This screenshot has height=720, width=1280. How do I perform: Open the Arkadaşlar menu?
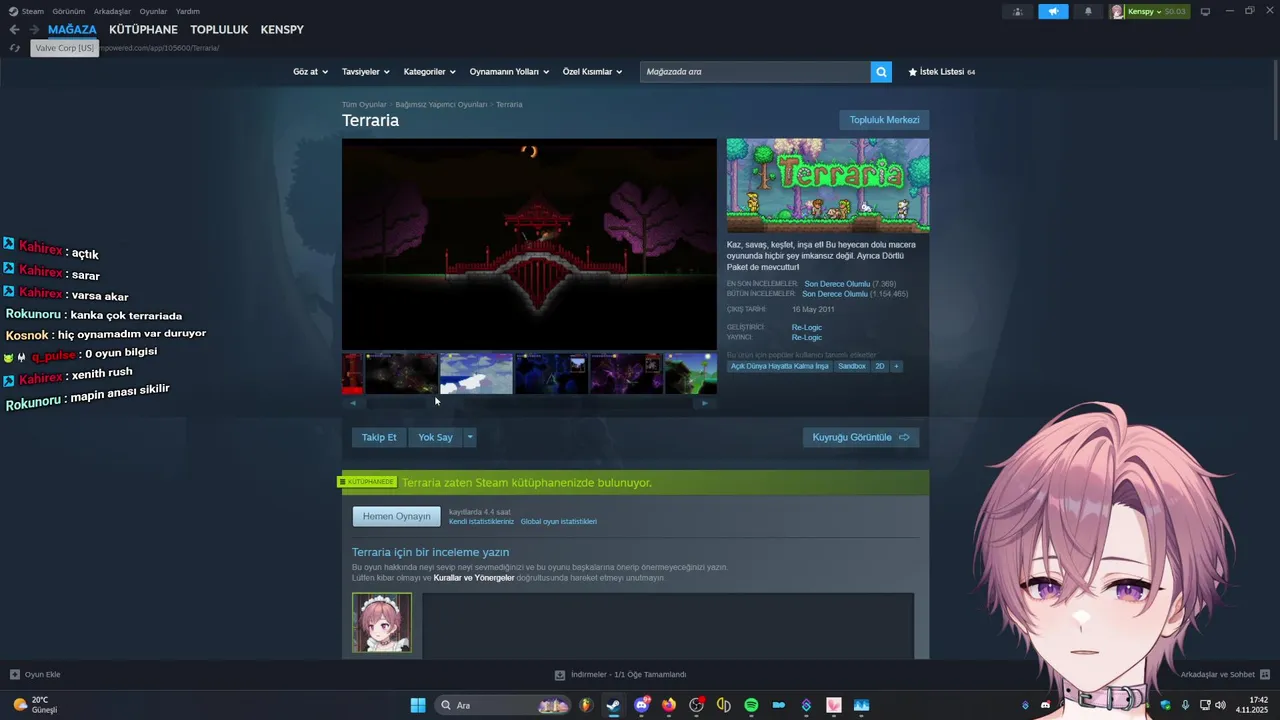click(x=112, y=11)
